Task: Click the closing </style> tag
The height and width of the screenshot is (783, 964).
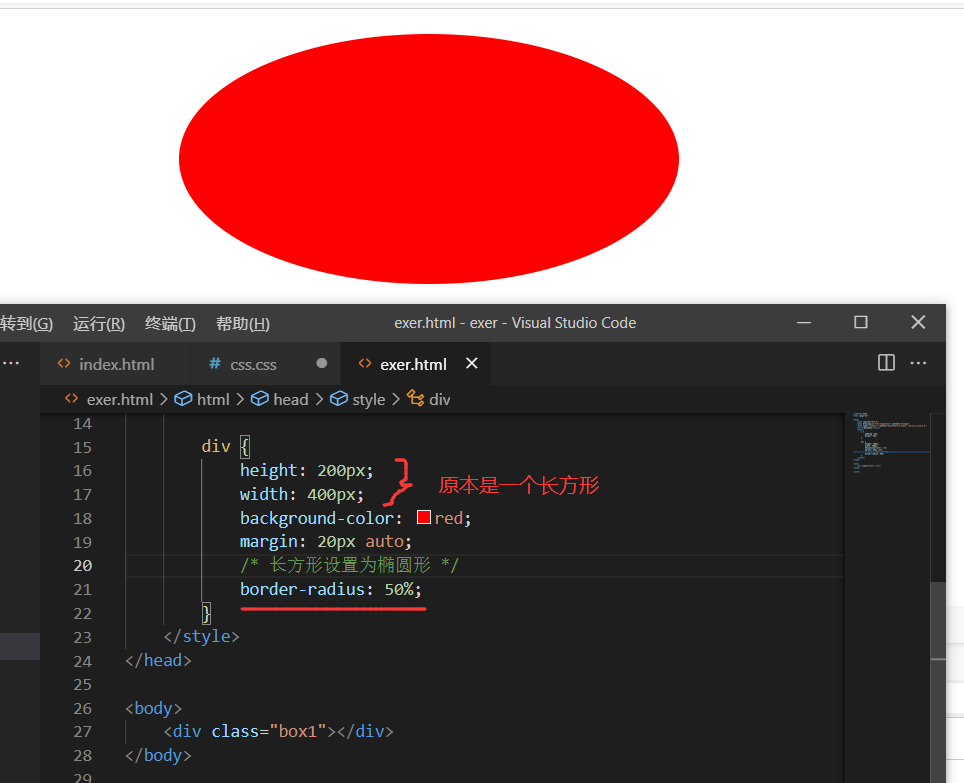Action: pos(202,636)
